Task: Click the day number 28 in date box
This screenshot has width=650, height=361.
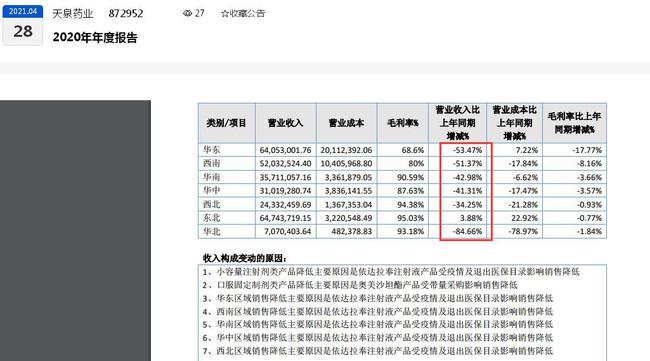Action: click(23, 31)
